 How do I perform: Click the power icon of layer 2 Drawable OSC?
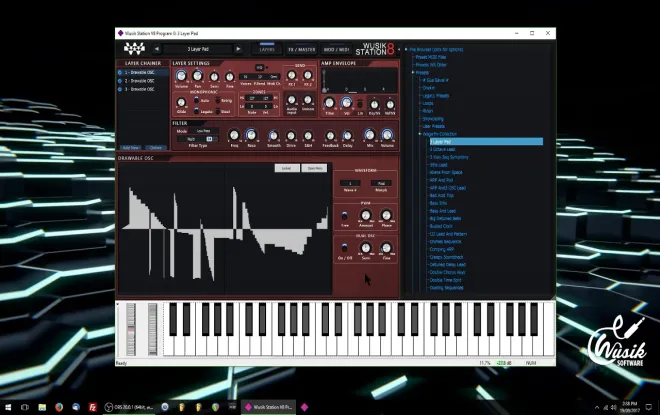point(120,81)
